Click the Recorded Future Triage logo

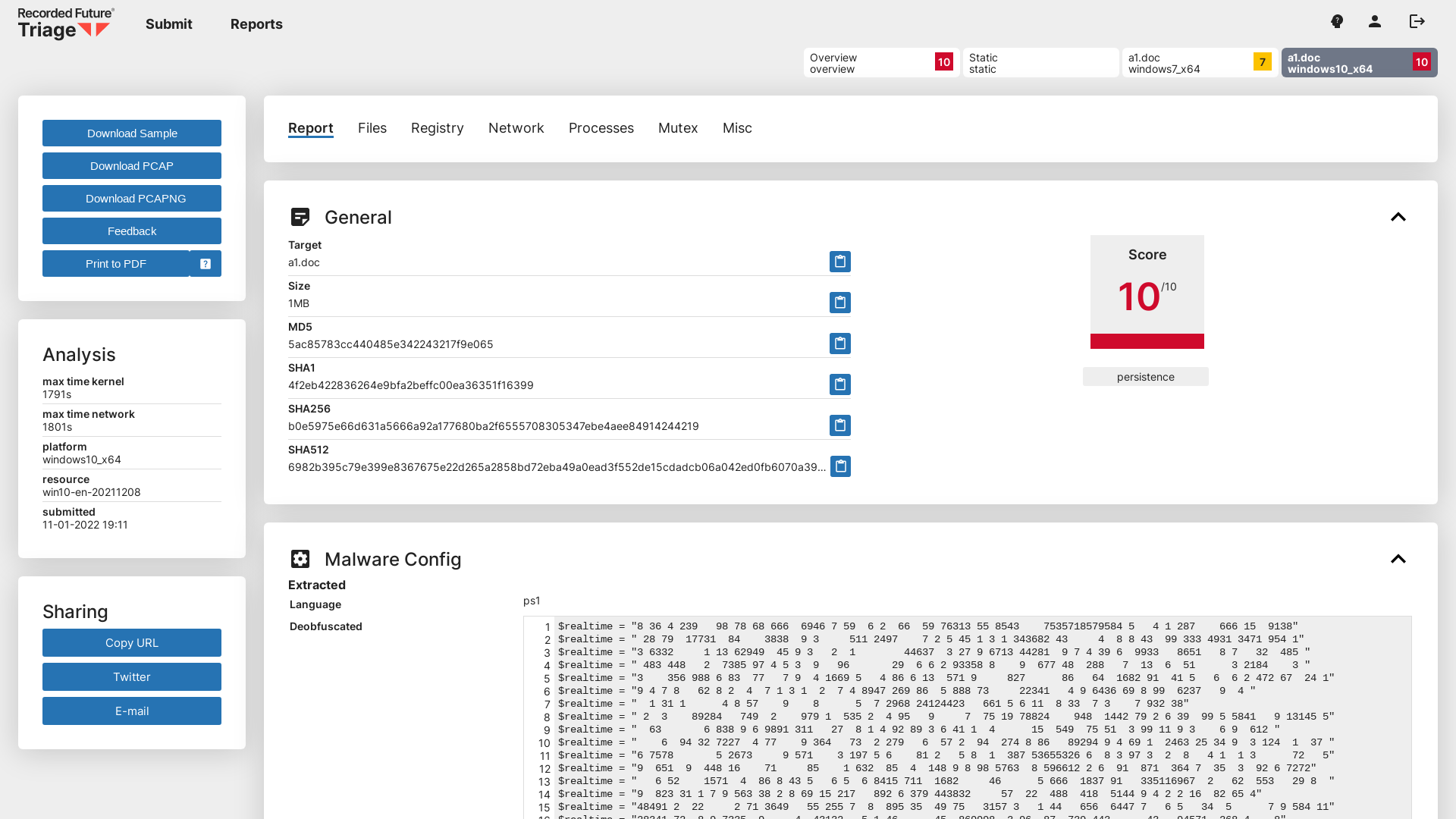point(66,24)
